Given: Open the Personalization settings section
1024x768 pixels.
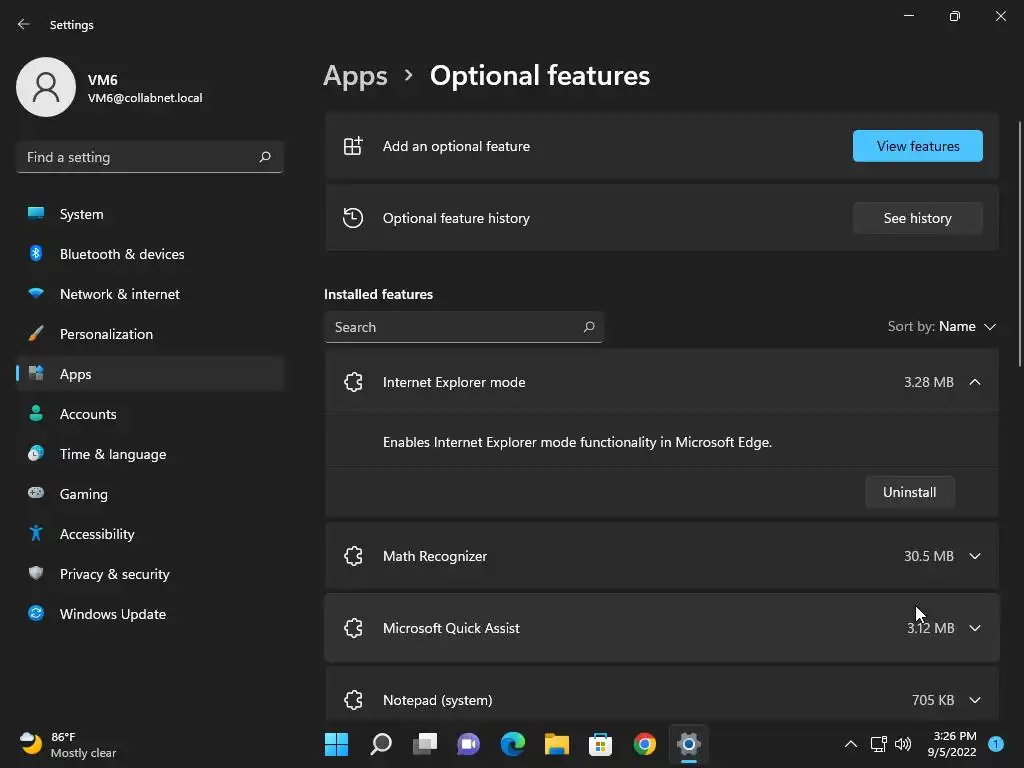Looking at the screenshot, I should tap(106, 334).
